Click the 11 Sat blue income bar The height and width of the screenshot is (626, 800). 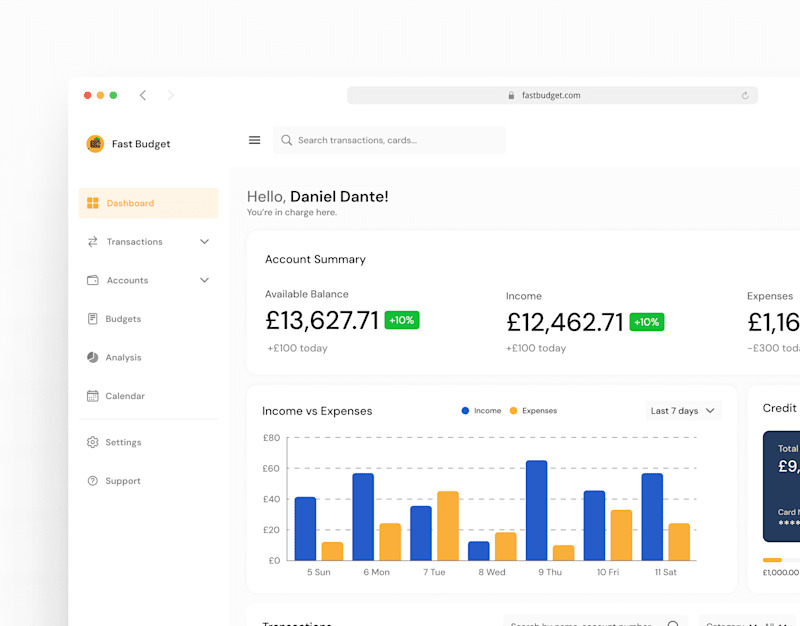point(652,517)
